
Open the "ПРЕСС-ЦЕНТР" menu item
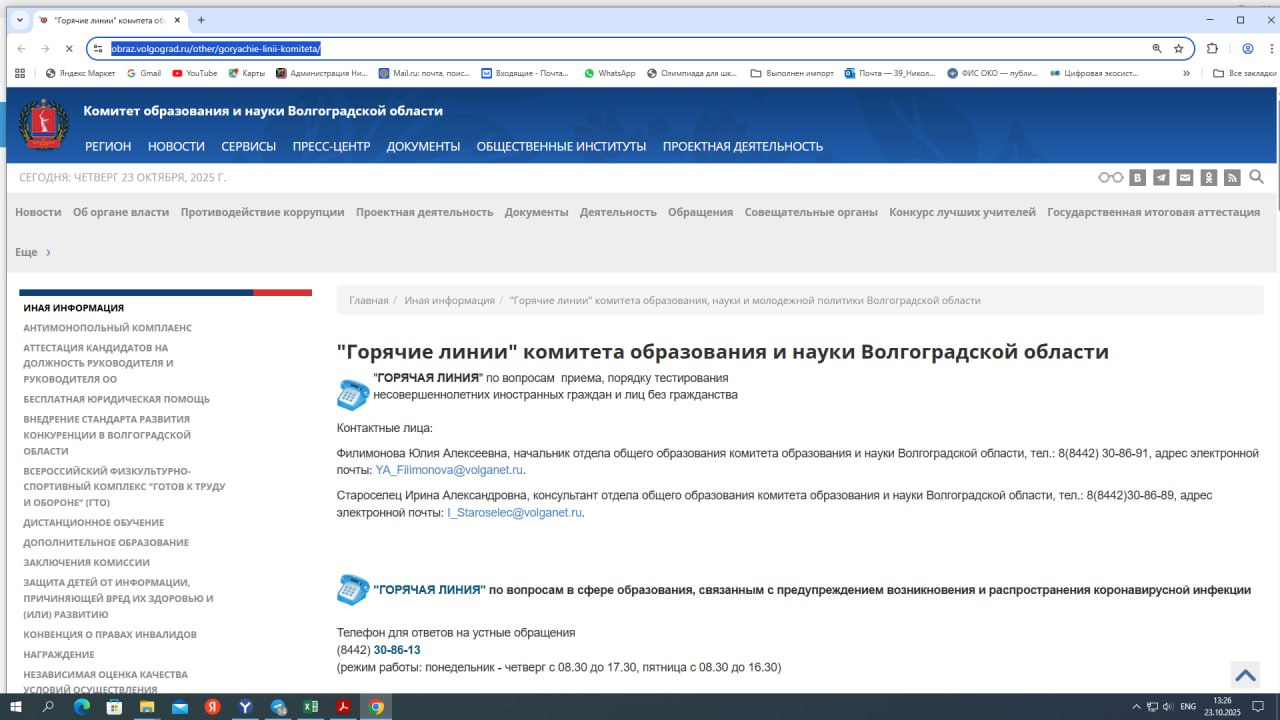click(x=331, y=146)
